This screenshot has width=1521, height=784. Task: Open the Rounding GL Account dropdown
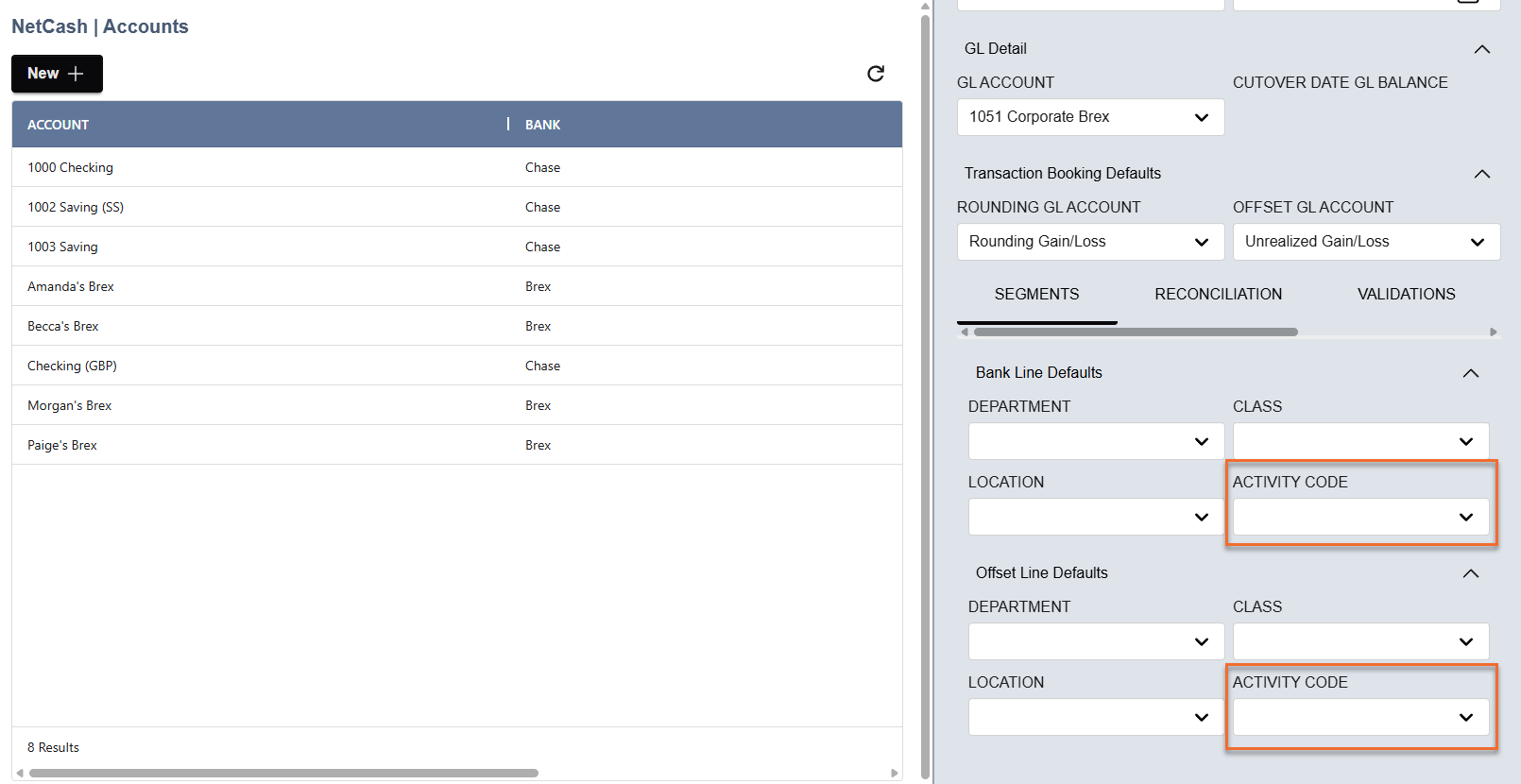tap(1090, 242)
